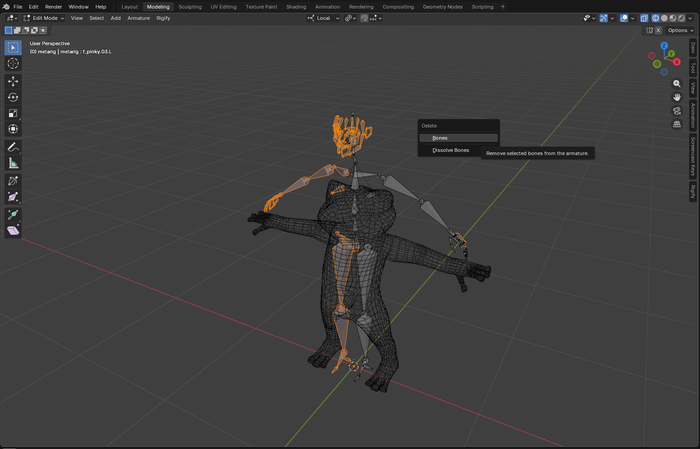Click the zoom magnifier viewport icon
700x449 pixels.
(677, 84)
